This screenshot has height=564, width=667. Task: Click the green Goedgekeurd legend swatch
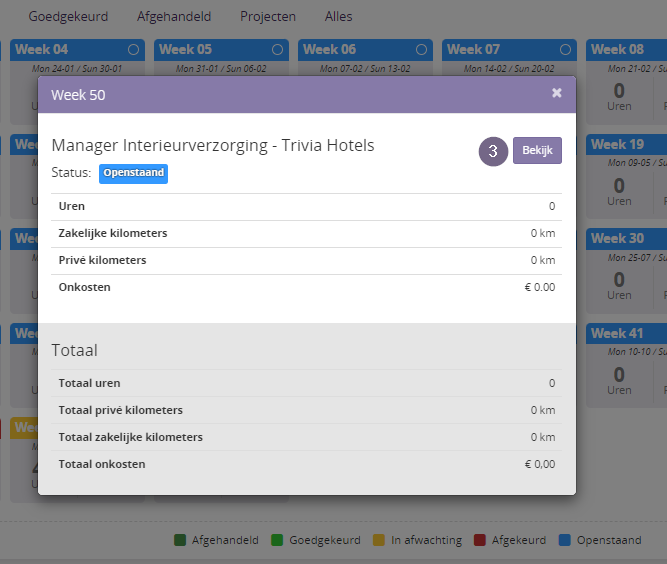tap(277, 540)
